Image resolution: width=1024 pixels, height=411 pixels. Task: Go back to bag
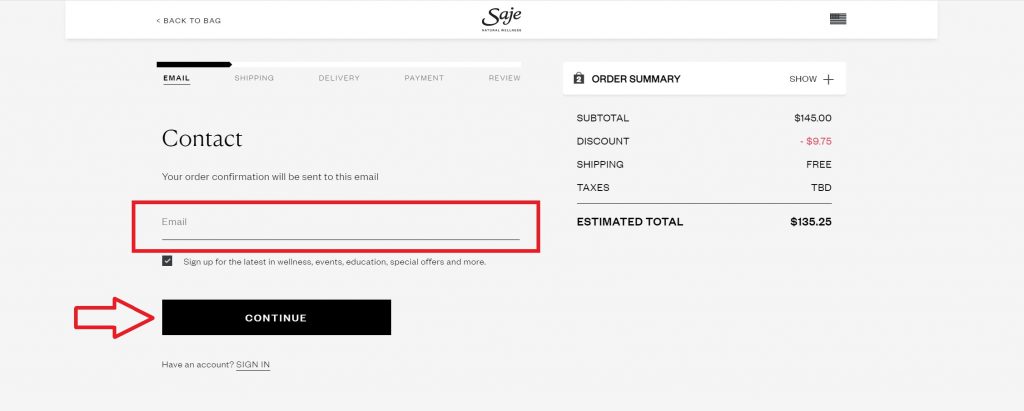189,20
